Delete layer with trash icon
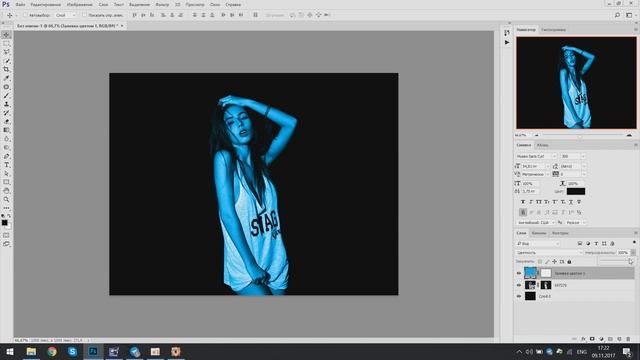Image resolution: width=640 pixels, height=360 pixels. pos(628,339)
